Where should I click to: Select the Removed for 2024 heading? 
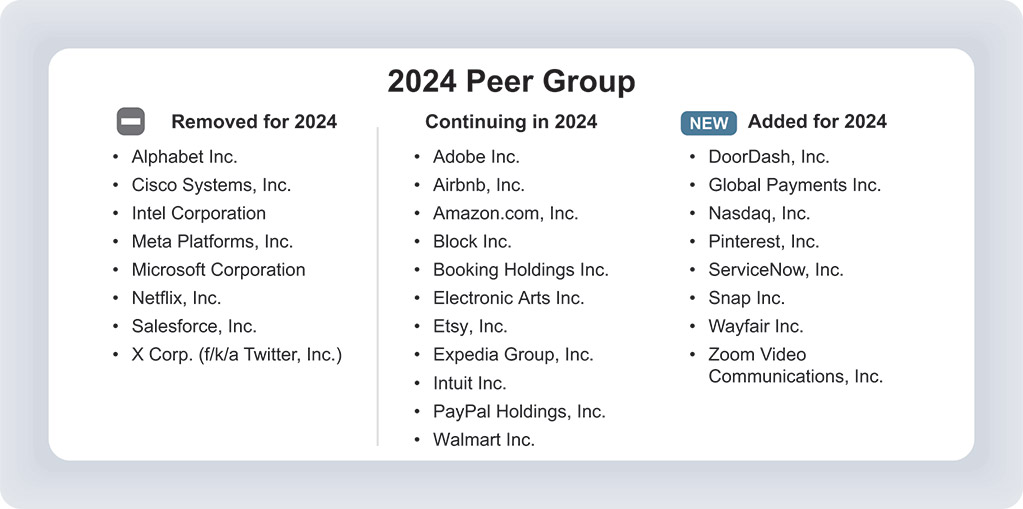pyautogui.click(x=254, y=122)
